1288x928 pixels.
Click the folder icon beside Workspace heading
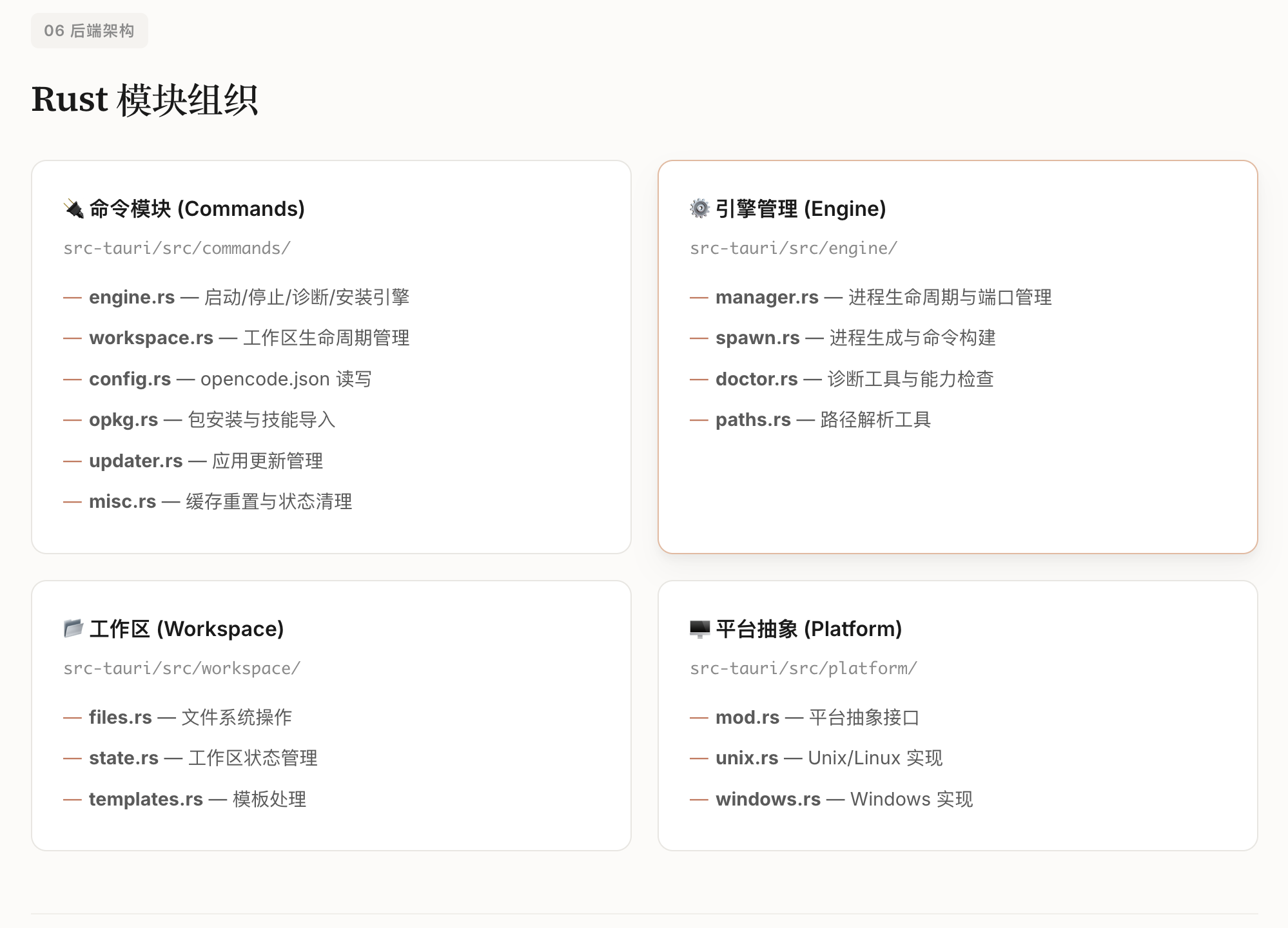pos(73,628)
